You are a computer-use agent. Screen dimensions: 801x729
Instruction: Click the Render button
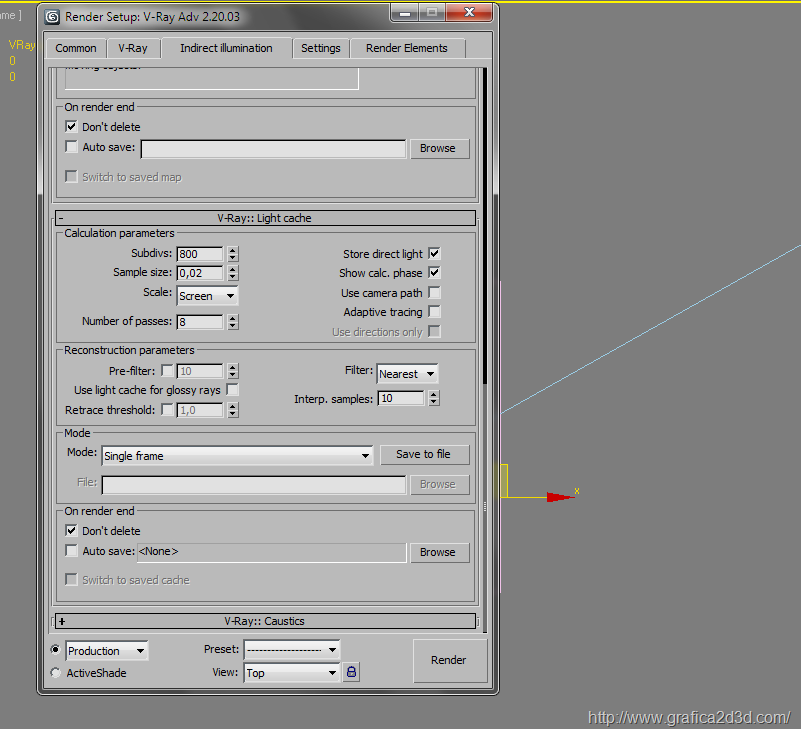(x=449, y=660)
